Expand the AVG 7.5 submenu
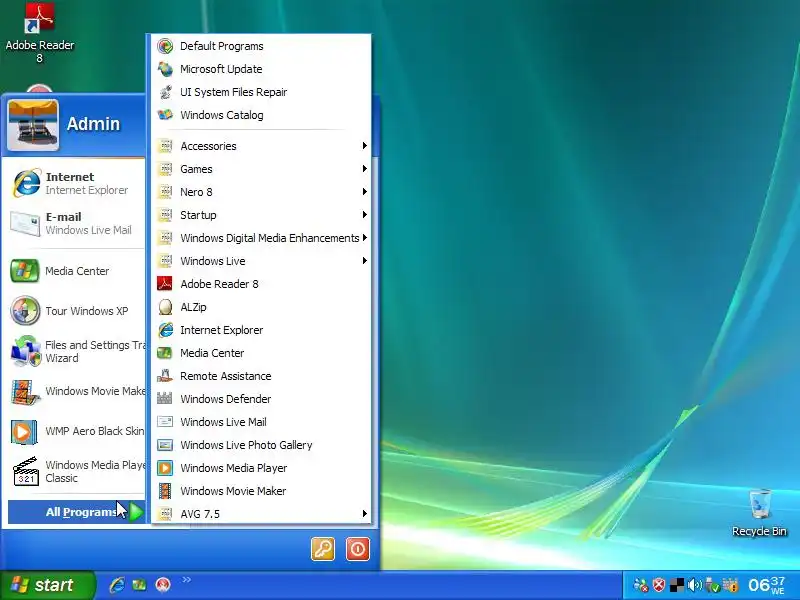This screenshot has width=800, height=600. coord(261,513)
